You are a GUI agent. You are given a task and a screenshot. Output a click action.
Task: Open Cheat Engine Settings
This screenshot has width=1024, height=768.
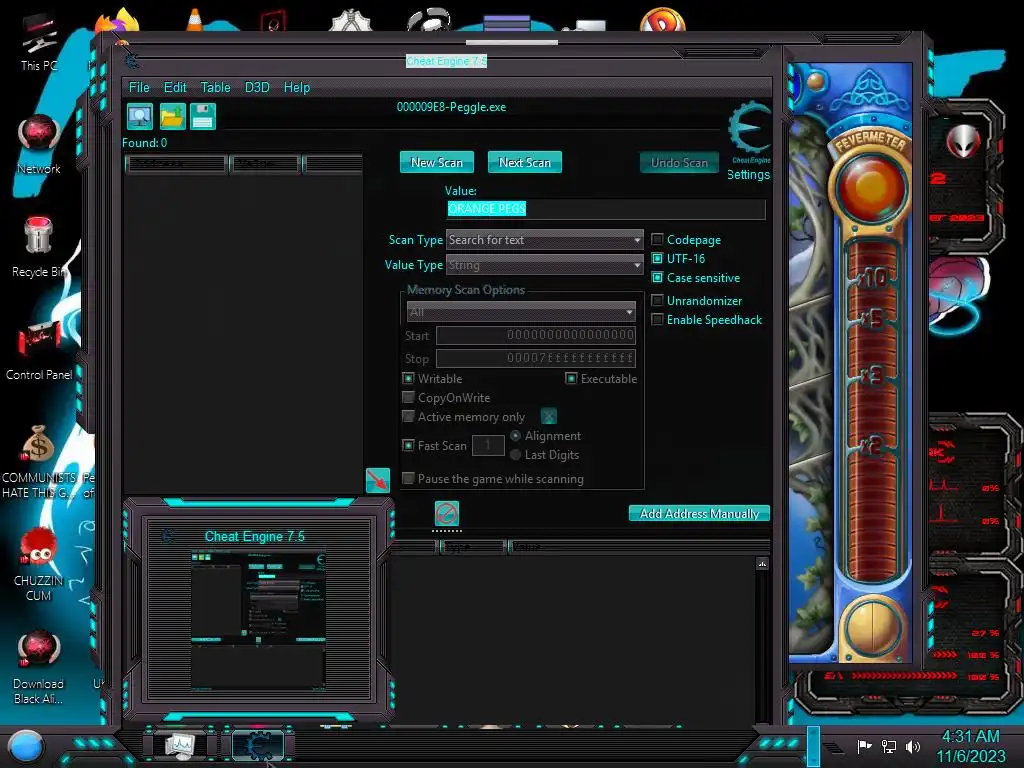(748, 174)
